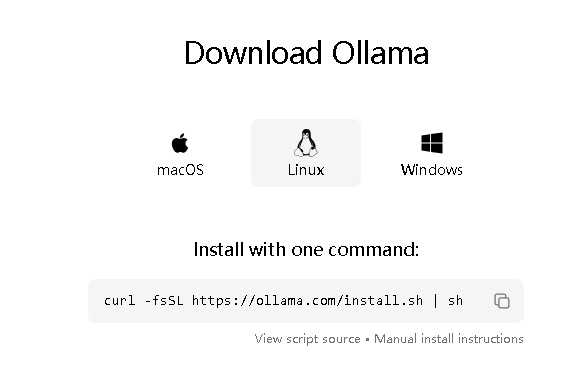Open the View script source link
The width and height of the screenshot is (574, 379).
308,339
